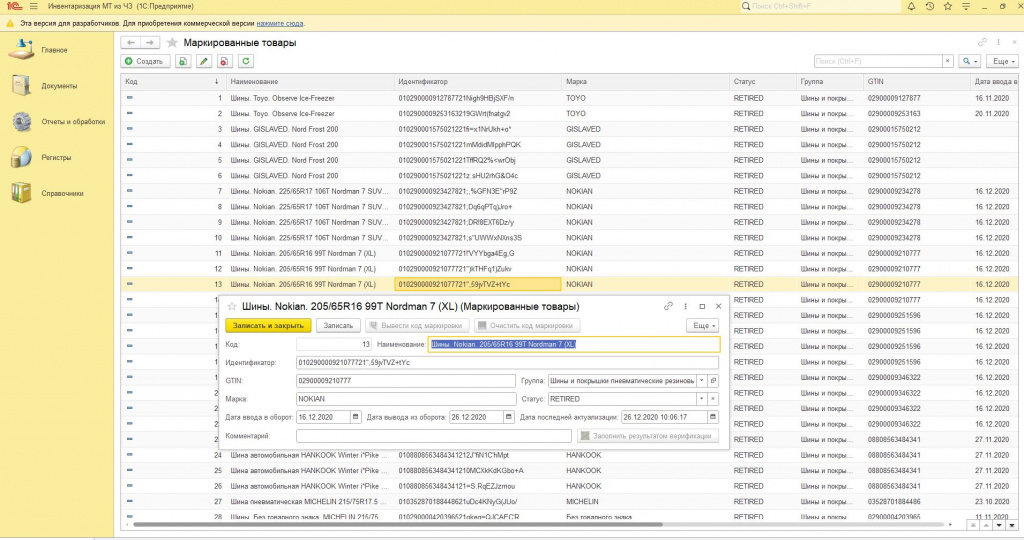Open calendar for Дата последней актуализации
The image size is (1024, 540).
point(713,417)
